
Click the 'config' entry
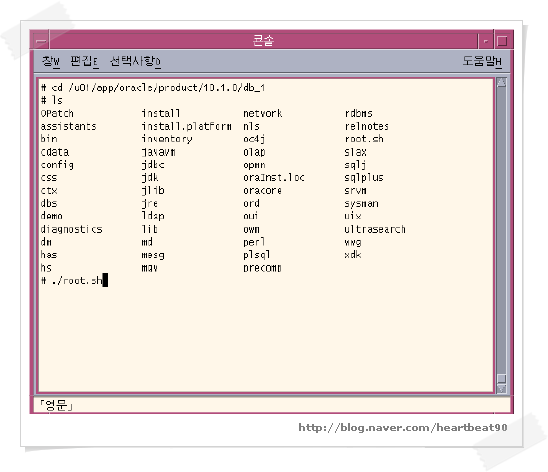pyautogui.click(x=57, y=165)
